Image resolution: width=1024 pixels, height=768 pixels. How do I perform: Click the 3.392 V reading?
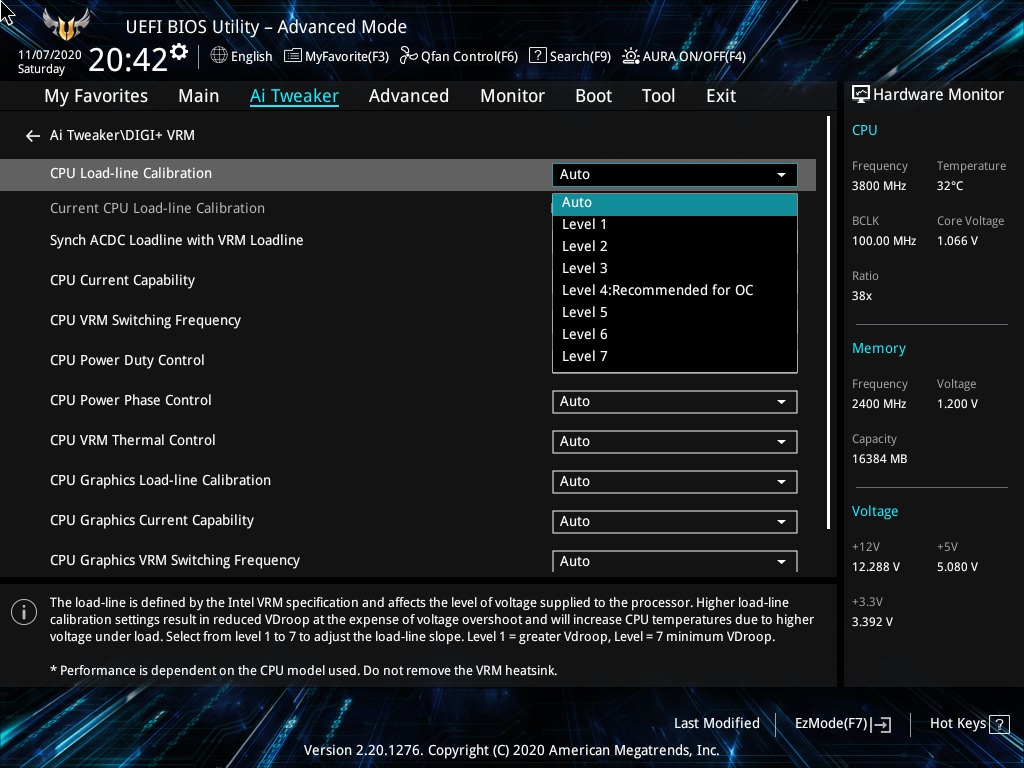tap(872, 622)
